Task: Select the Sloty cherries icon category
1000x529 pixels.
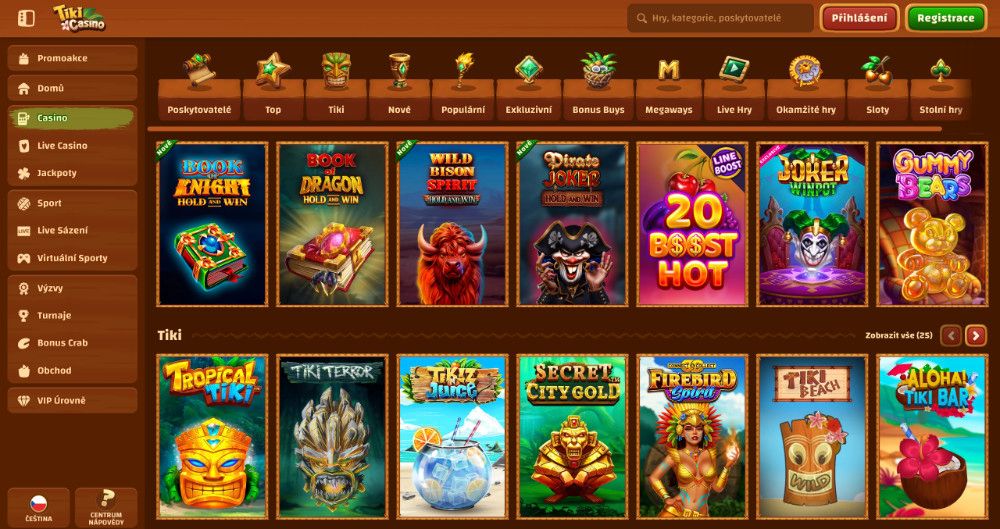Action: point(877,86)
